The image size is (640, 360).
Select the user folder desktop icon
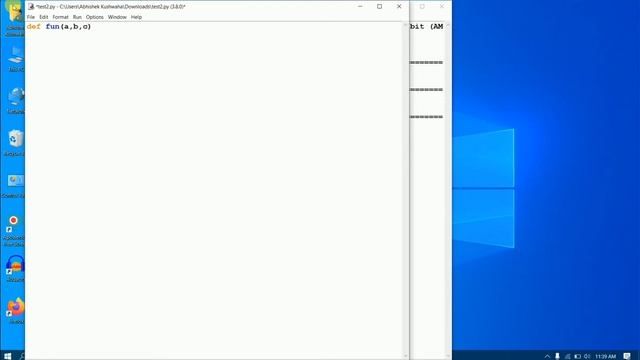tap(15, 18)
